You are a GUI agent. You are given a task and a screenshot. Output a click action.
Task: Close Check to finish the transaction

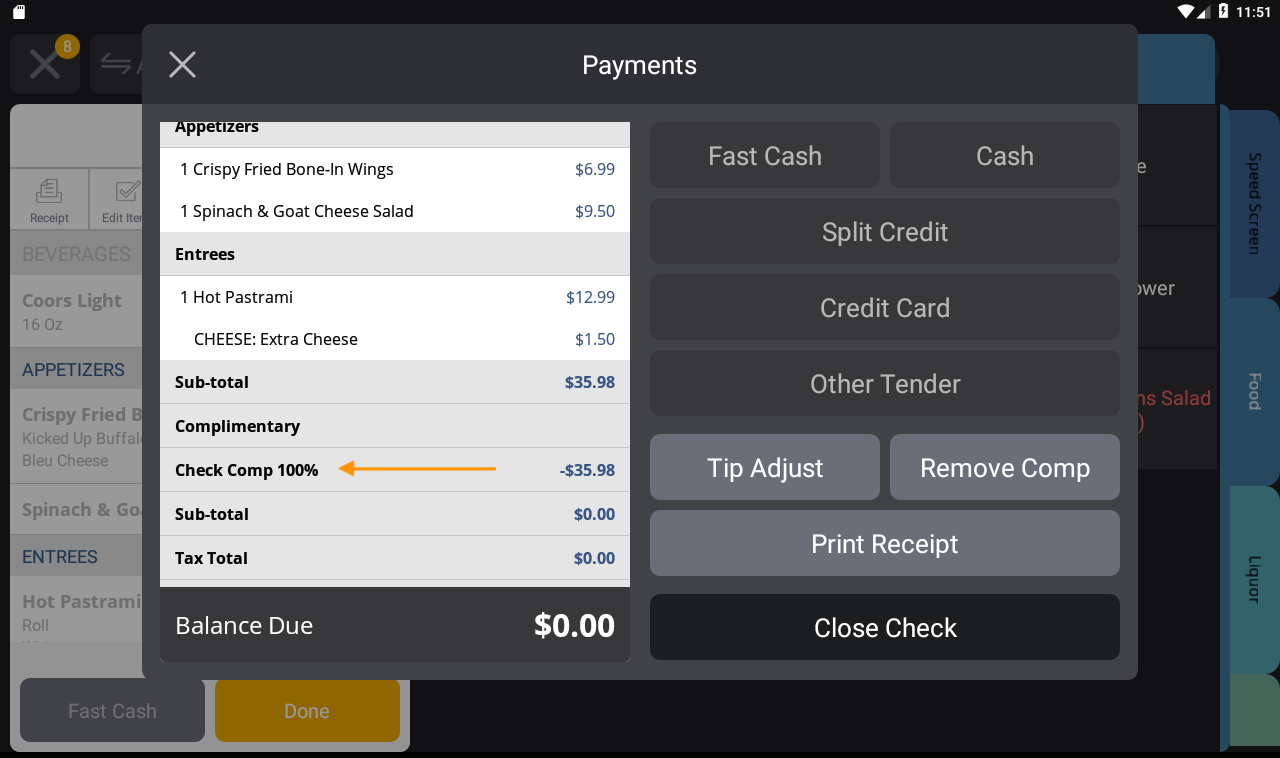[x=884, y=627]
